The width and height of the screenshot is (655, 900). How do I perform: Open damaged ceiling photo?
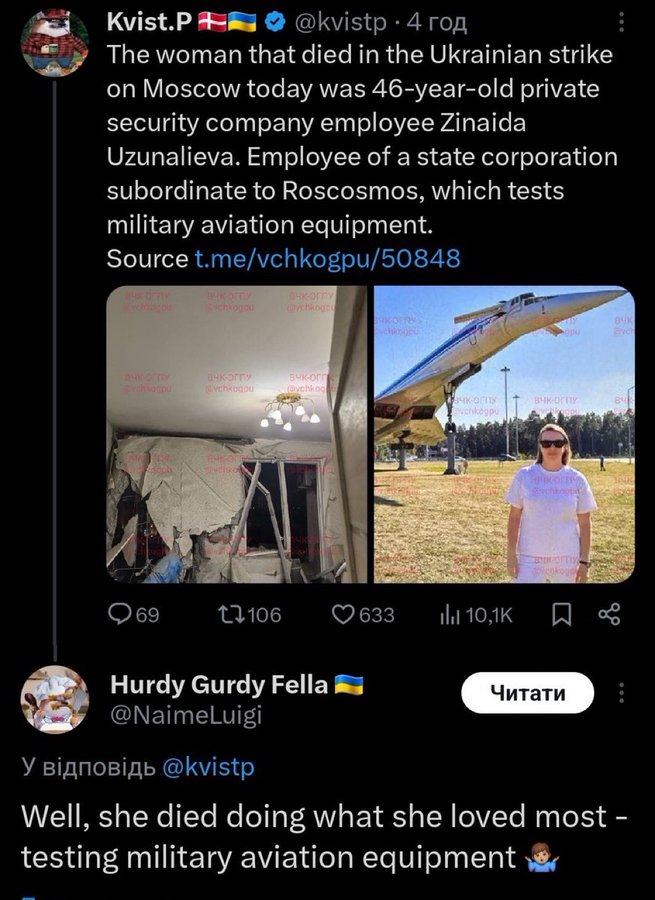(x=237, y=434)
